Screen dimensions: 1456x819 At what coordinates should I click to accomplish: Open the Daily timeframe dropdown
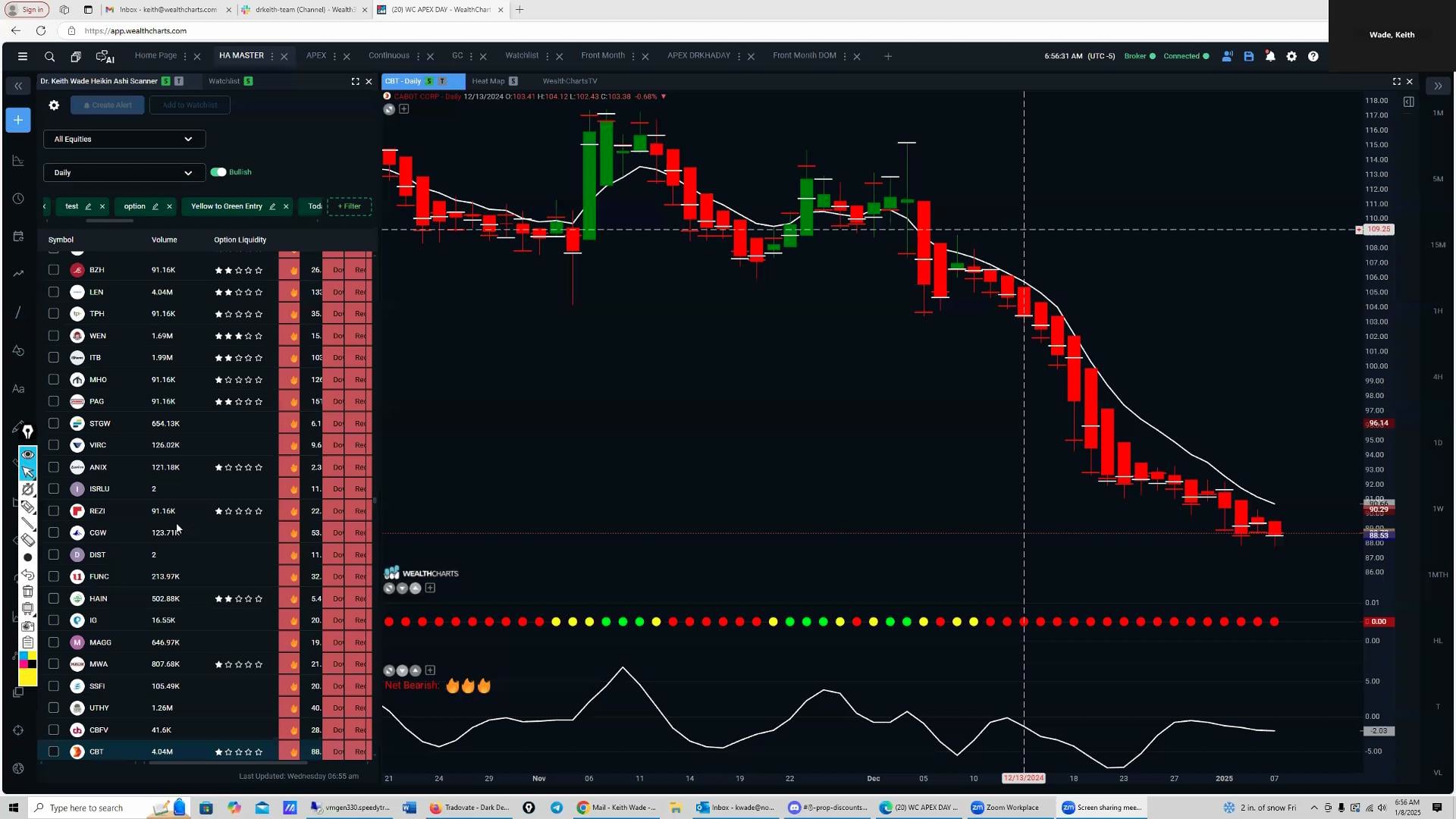point(124,173)
